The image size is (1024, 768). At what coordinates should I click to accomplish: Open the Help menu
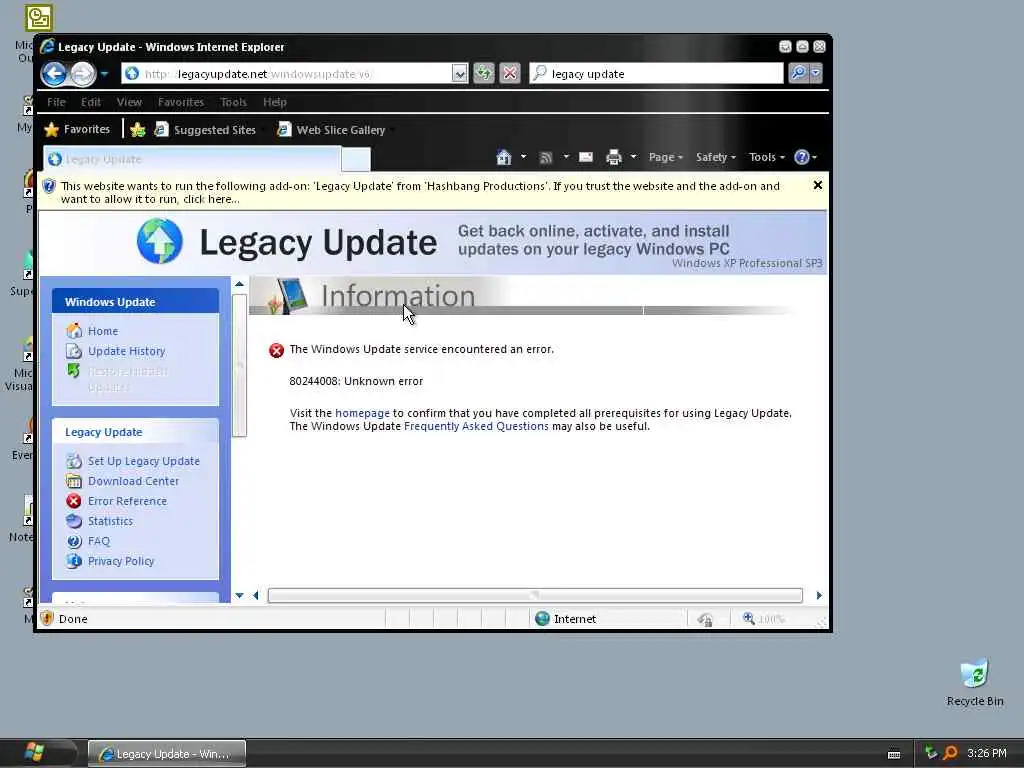tap(275, 102)
